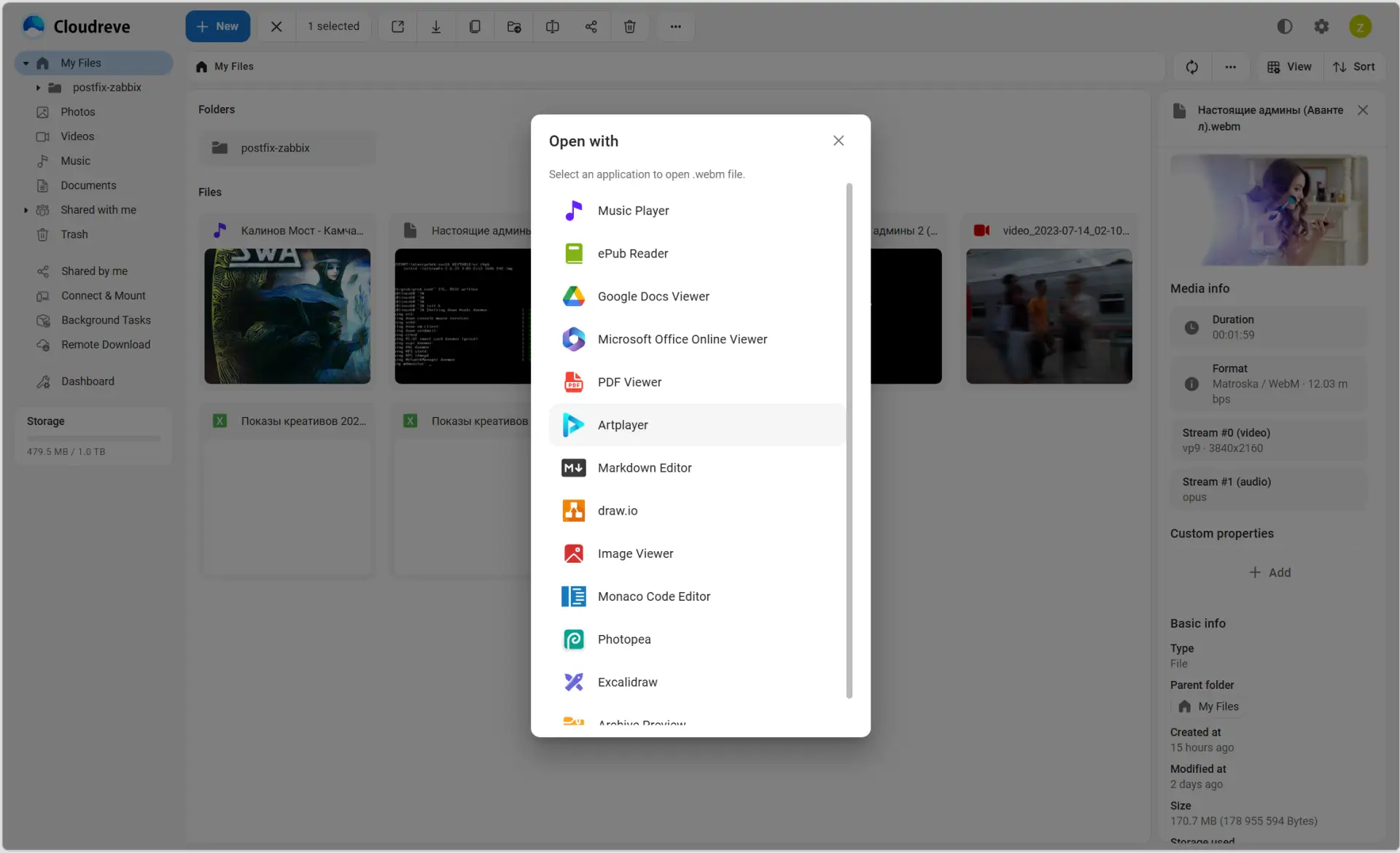Click the Cloudreve logo
The image size is (1400, 853).
coord(77,26)
